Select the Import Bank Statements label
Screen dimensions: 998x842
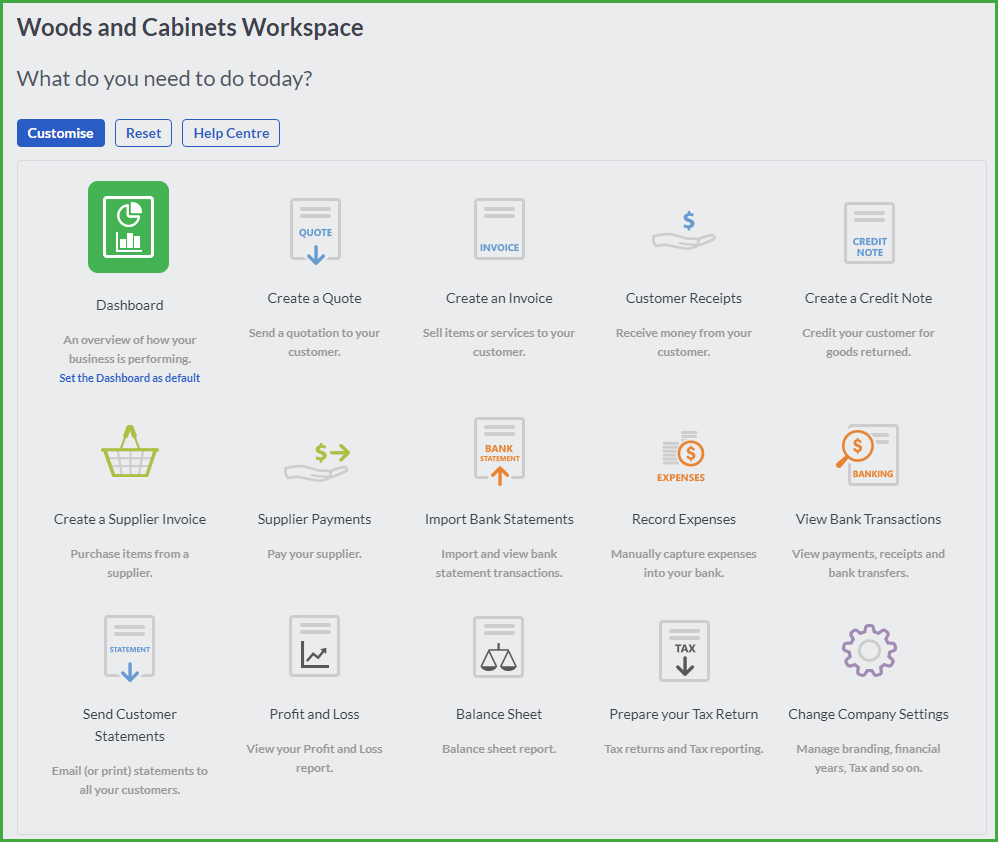click(499, 519)
